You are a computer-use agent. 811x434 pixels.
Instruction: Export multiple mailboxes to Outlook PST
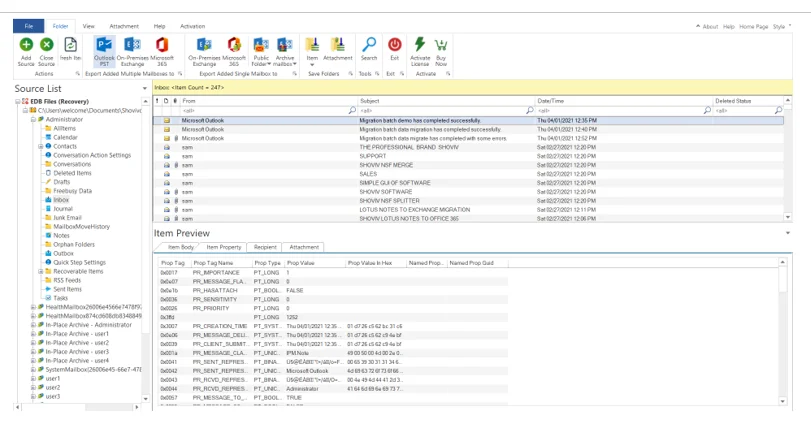click(104, 51)
